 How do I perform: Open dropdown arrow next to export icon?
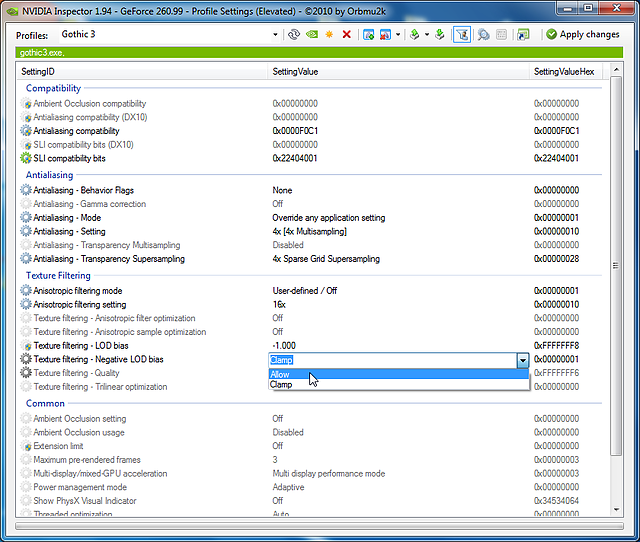(x=427, y=35)
